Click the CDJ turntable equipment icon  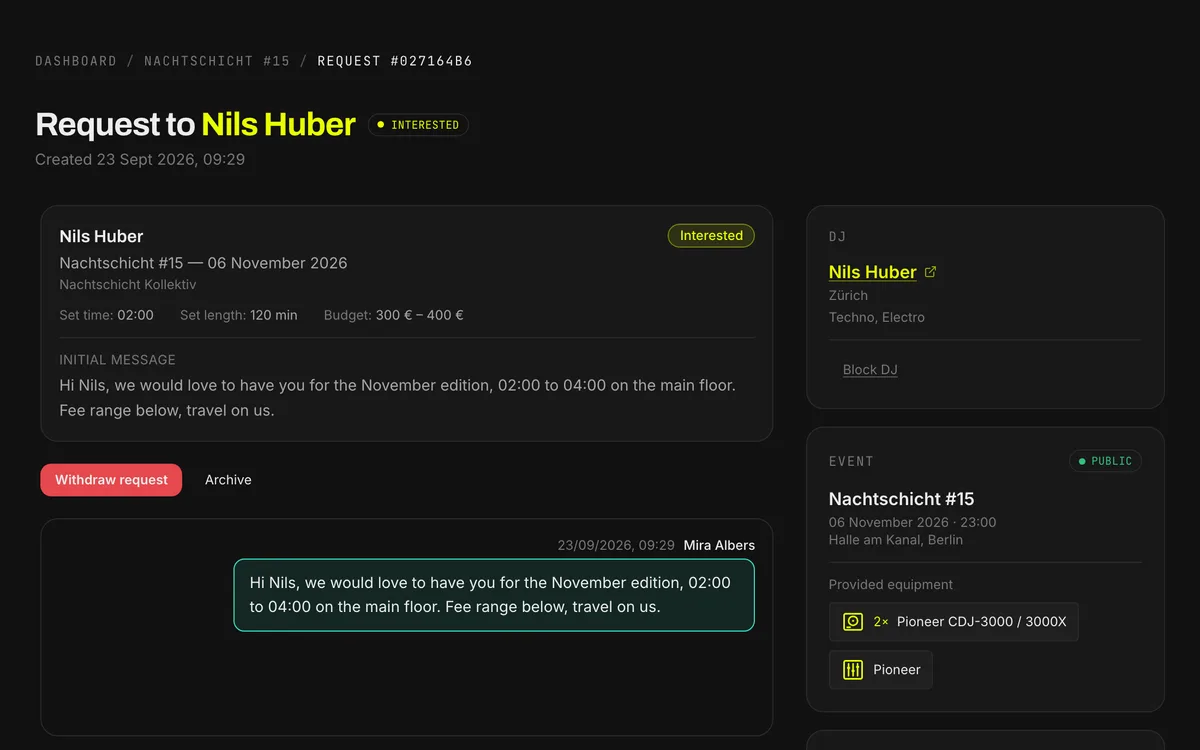pyautogui.click(x=853, y=621)
